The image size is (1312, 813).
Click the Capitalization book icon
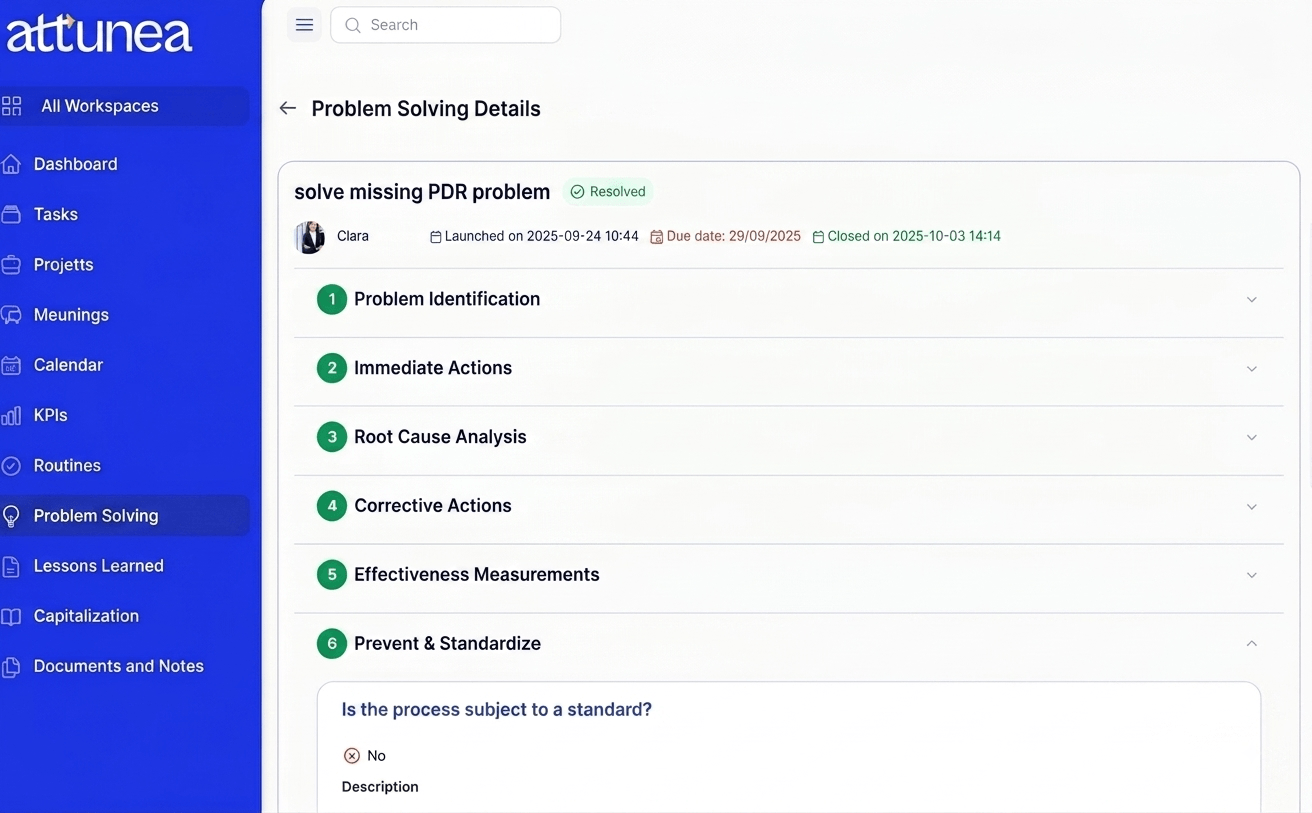point(11,616)
